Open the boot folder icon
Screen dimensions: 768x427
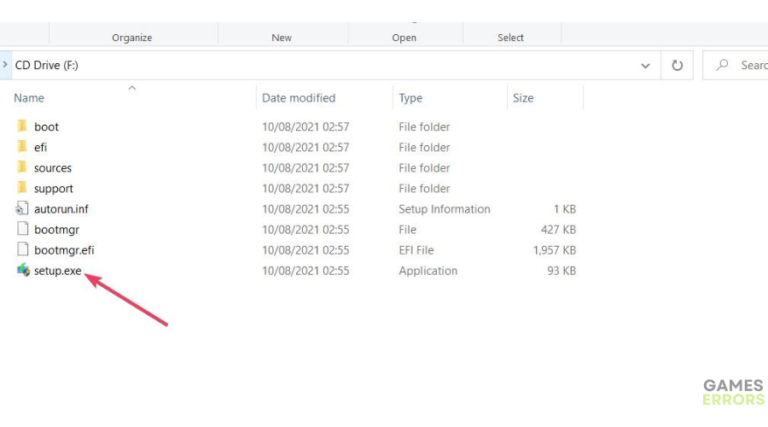pyautogui.click(x=23, y=127)
